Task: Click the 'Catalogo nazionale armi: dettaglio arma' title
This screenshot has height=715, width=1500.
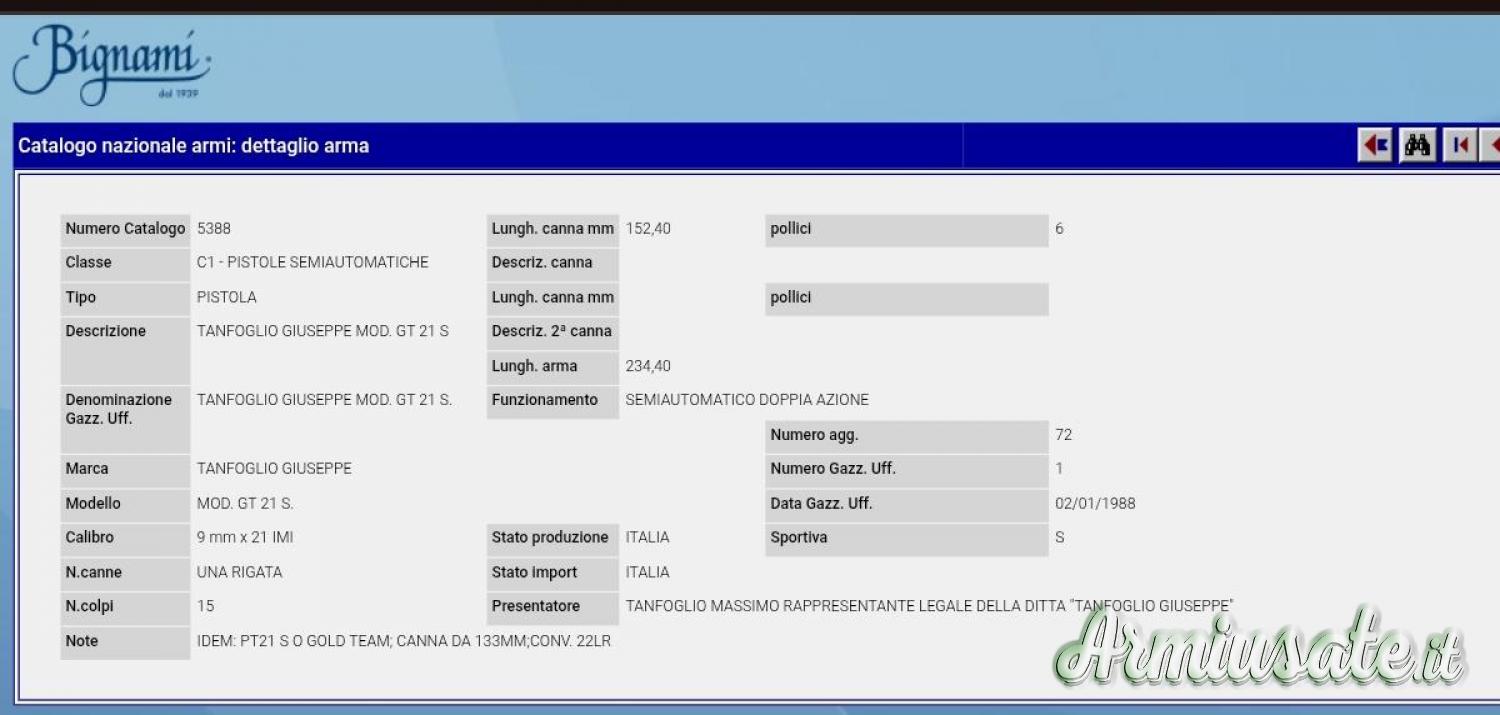Action: [x=193, y=146]
